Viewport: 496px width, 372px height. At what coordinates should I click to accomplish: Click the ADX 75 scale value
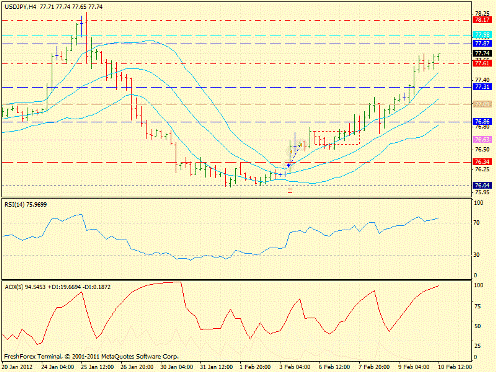pyautogui.click(x=477, y=307)
